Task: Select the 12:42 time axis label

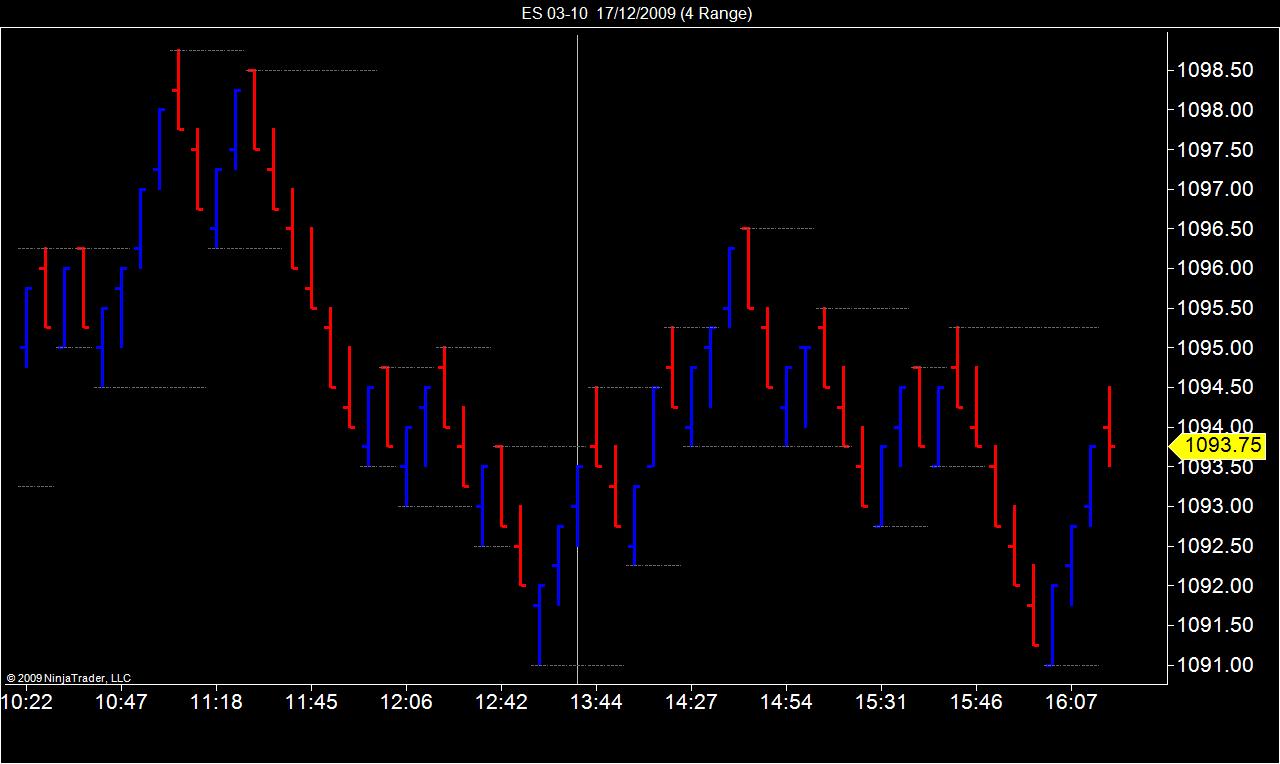Action: pyautogui.click(x=502, y=702)
